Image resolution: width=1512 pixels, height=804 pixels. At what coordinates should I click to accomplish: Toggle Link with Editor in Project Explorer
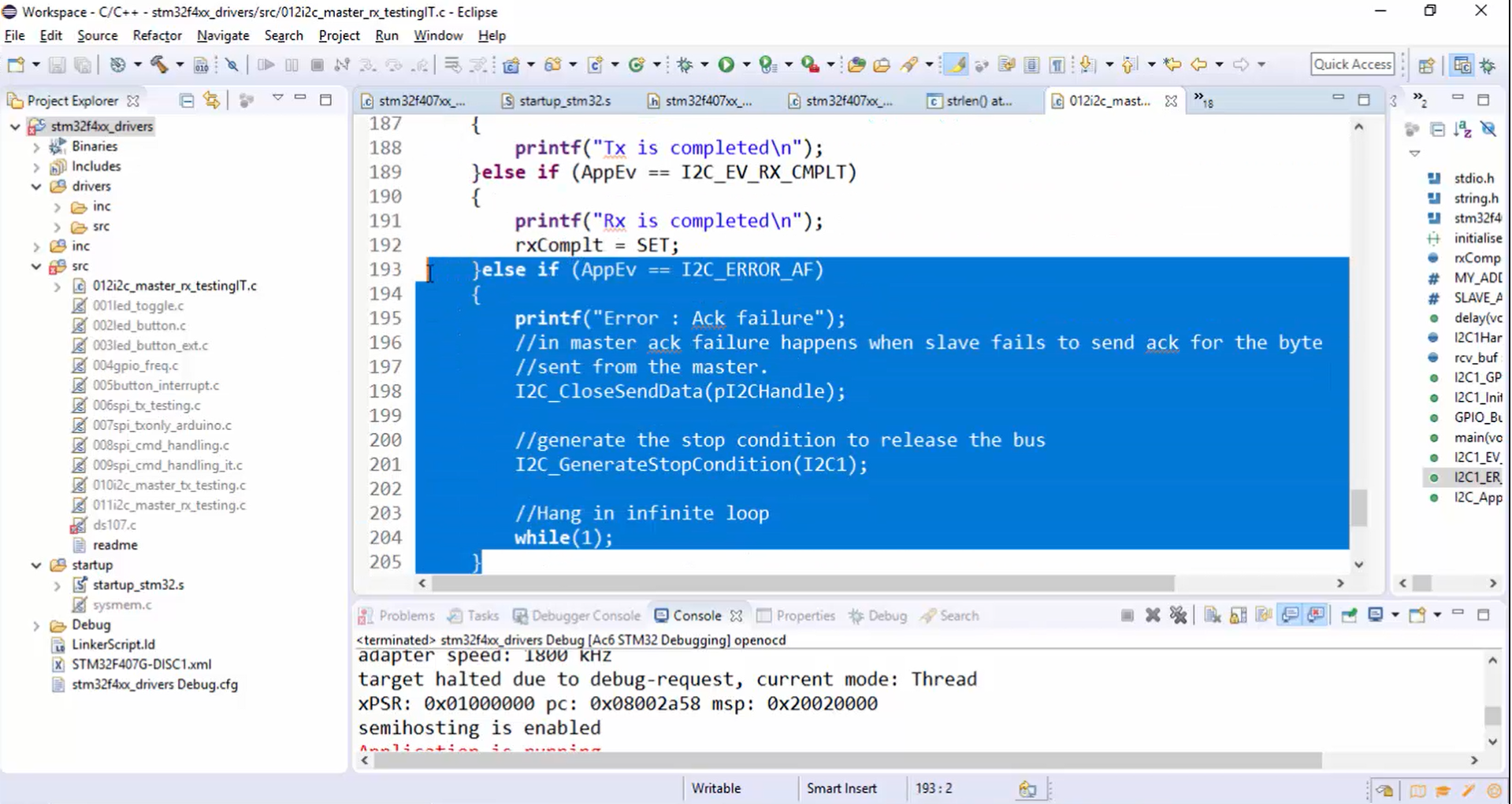211,100
